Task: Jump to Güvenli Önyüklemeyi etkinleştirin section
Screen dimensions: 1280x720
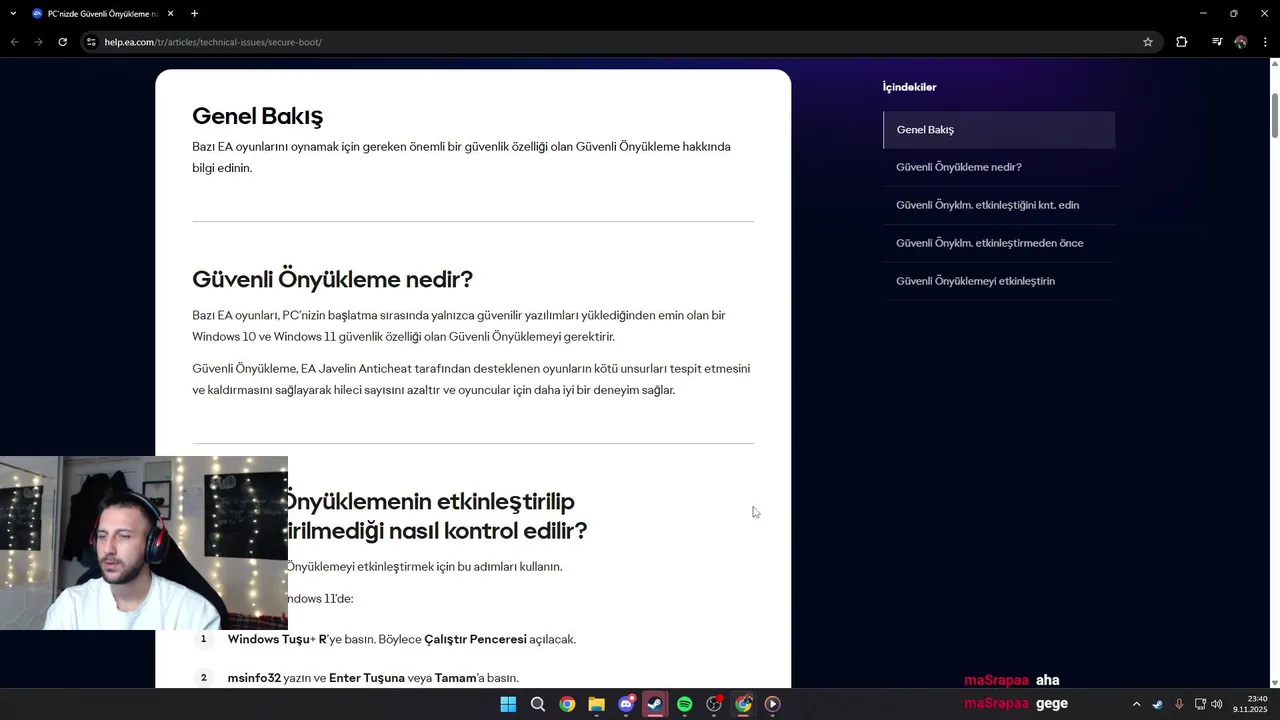Action: [x=999, y=281]
